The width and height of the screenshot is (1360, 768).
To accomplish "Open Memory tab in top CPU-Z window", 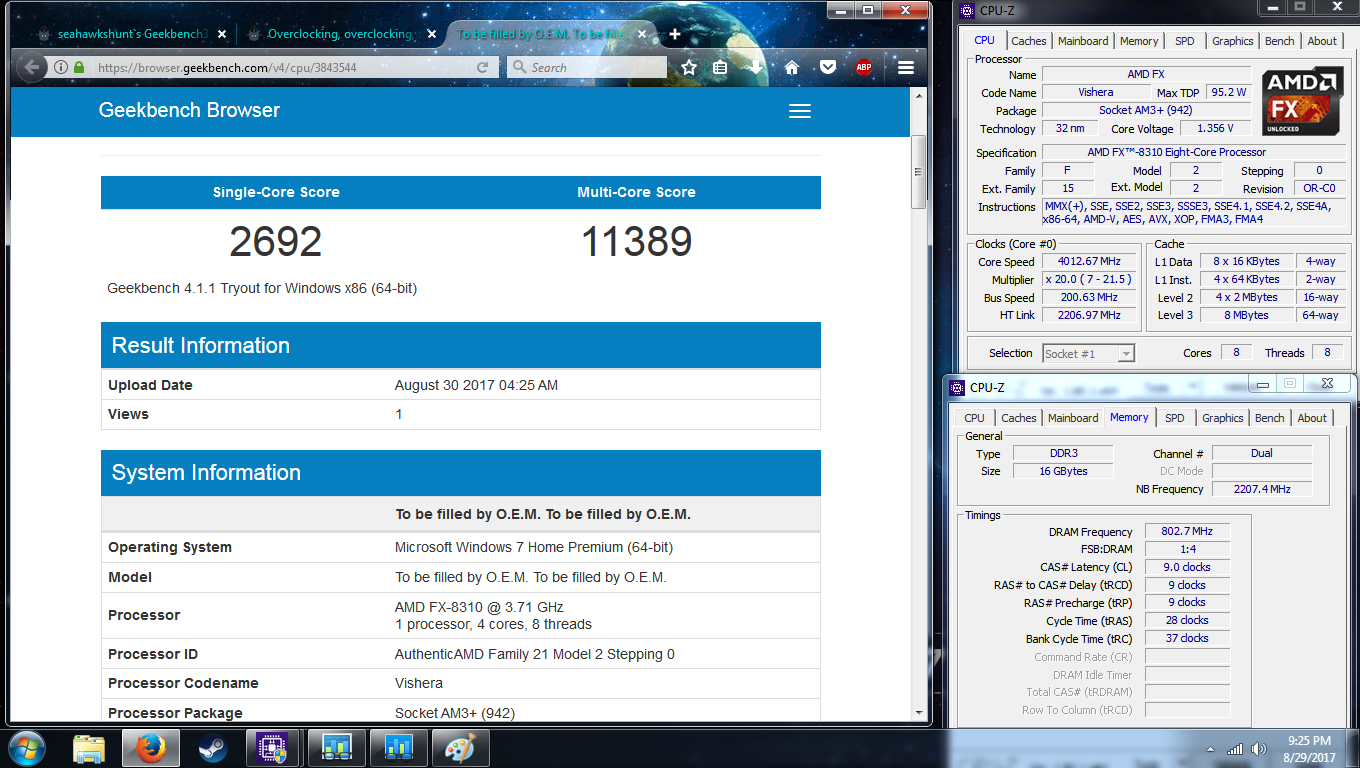I will [1139, 41].
